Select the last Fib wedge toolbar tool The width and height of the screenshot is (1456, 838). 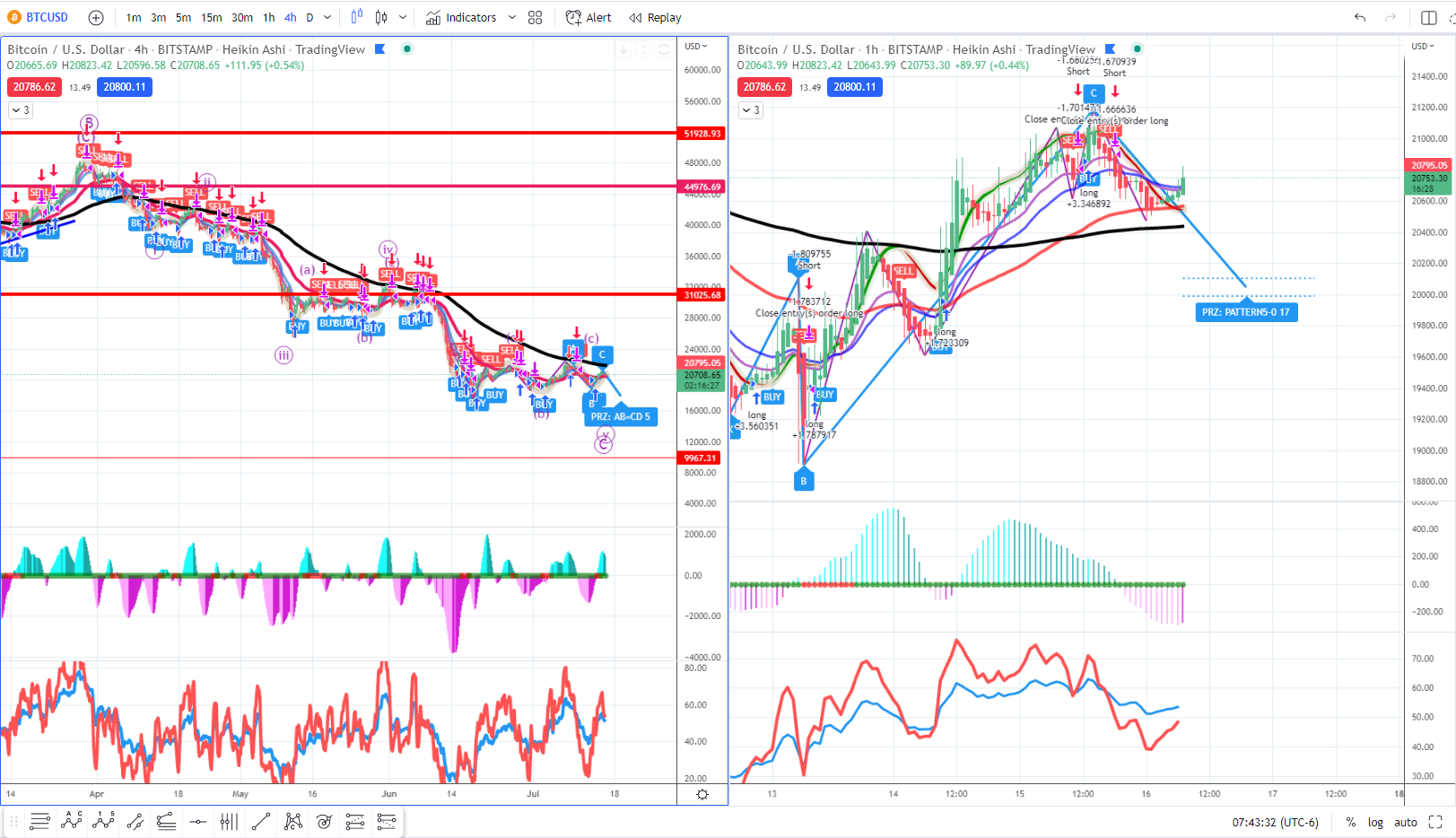[387, 821]
